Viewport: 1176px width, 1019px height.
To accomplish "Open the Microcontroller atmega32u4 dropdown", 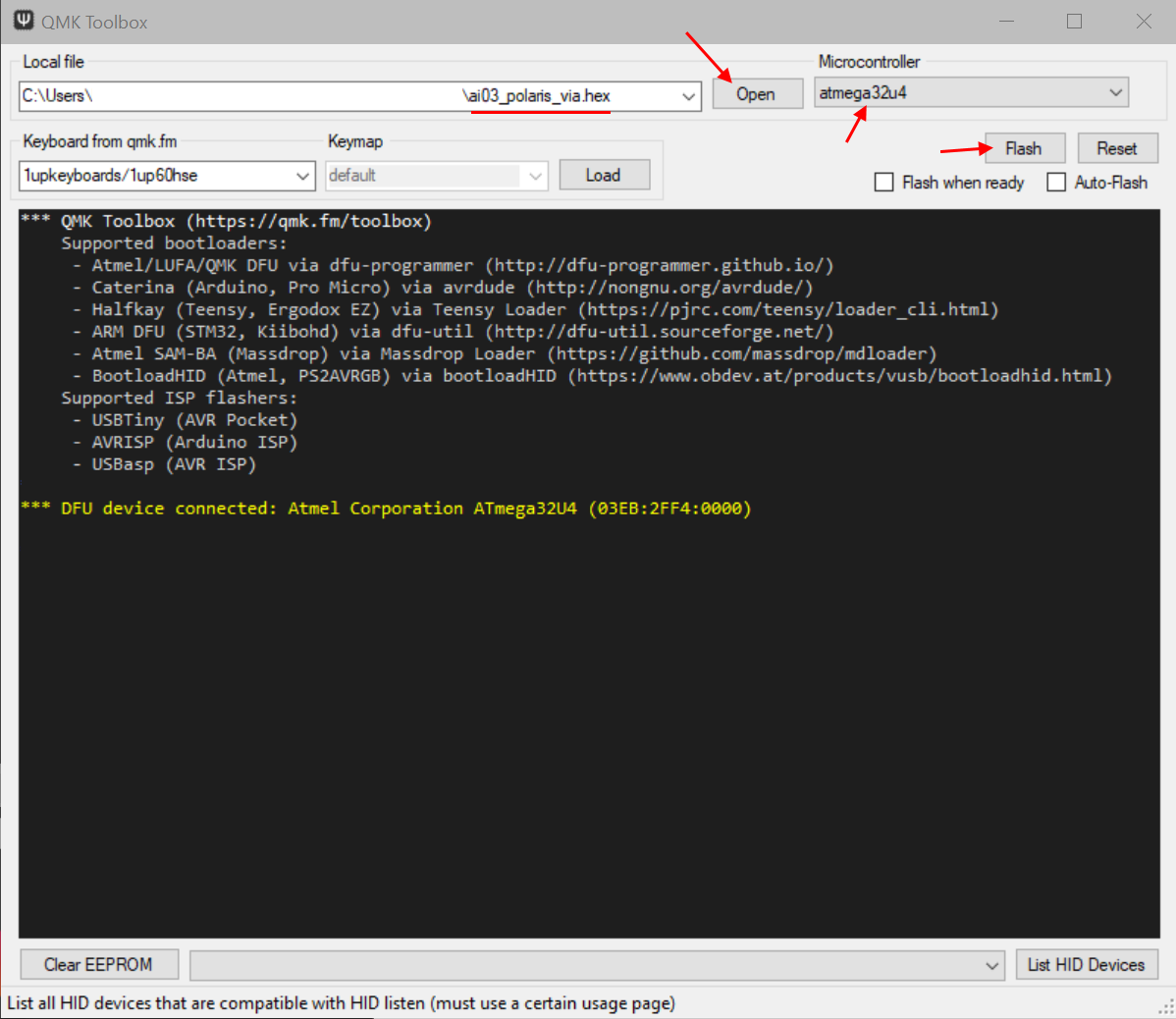I will (x=971, y=92).
